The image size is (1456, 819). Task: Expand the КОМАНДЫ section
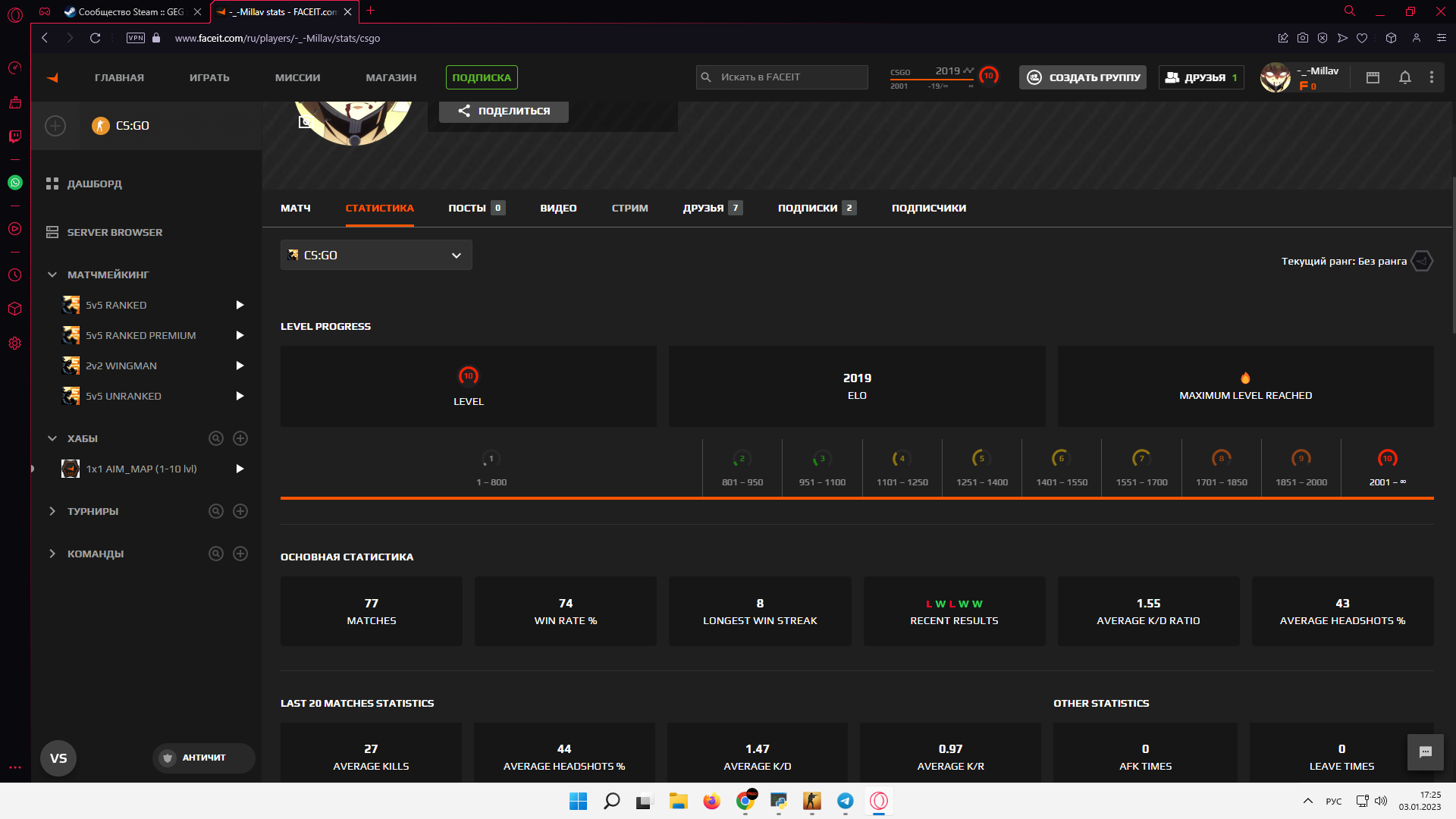click(x=52, y=554)
